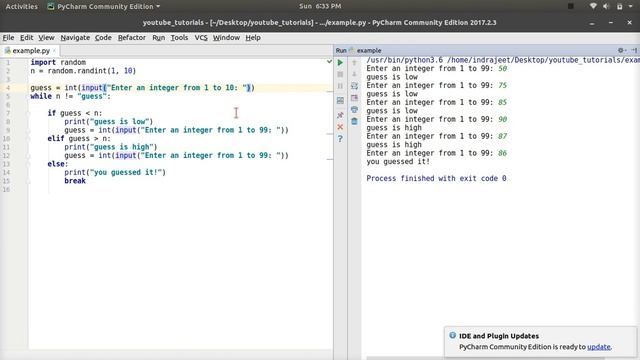Image resolution: width=640 pixels, height=360 pixels.
Task: Click the Restore Layout icon in Run panel
Action: point(340,100)
